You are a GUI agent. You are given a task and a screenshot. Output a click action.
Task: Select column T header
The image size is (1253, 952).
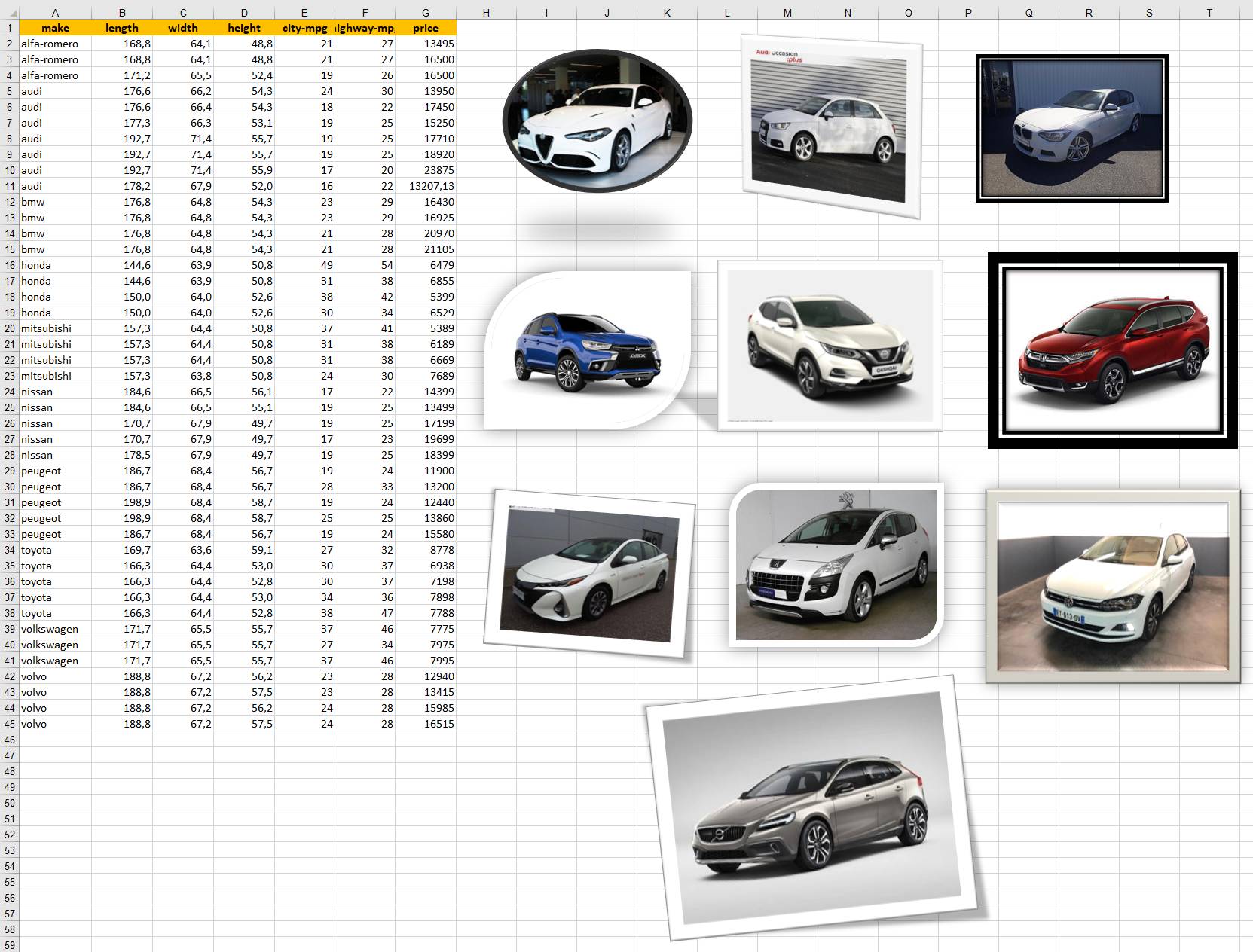coord(1209,13)
